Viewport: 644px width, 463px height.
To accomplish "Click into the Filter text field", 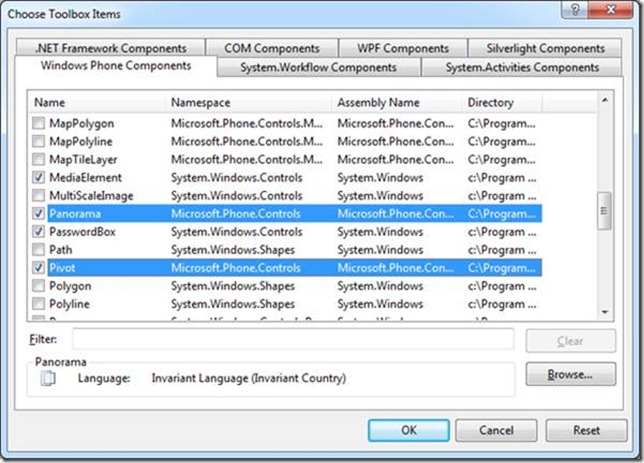I will click(x=293, y=339).
